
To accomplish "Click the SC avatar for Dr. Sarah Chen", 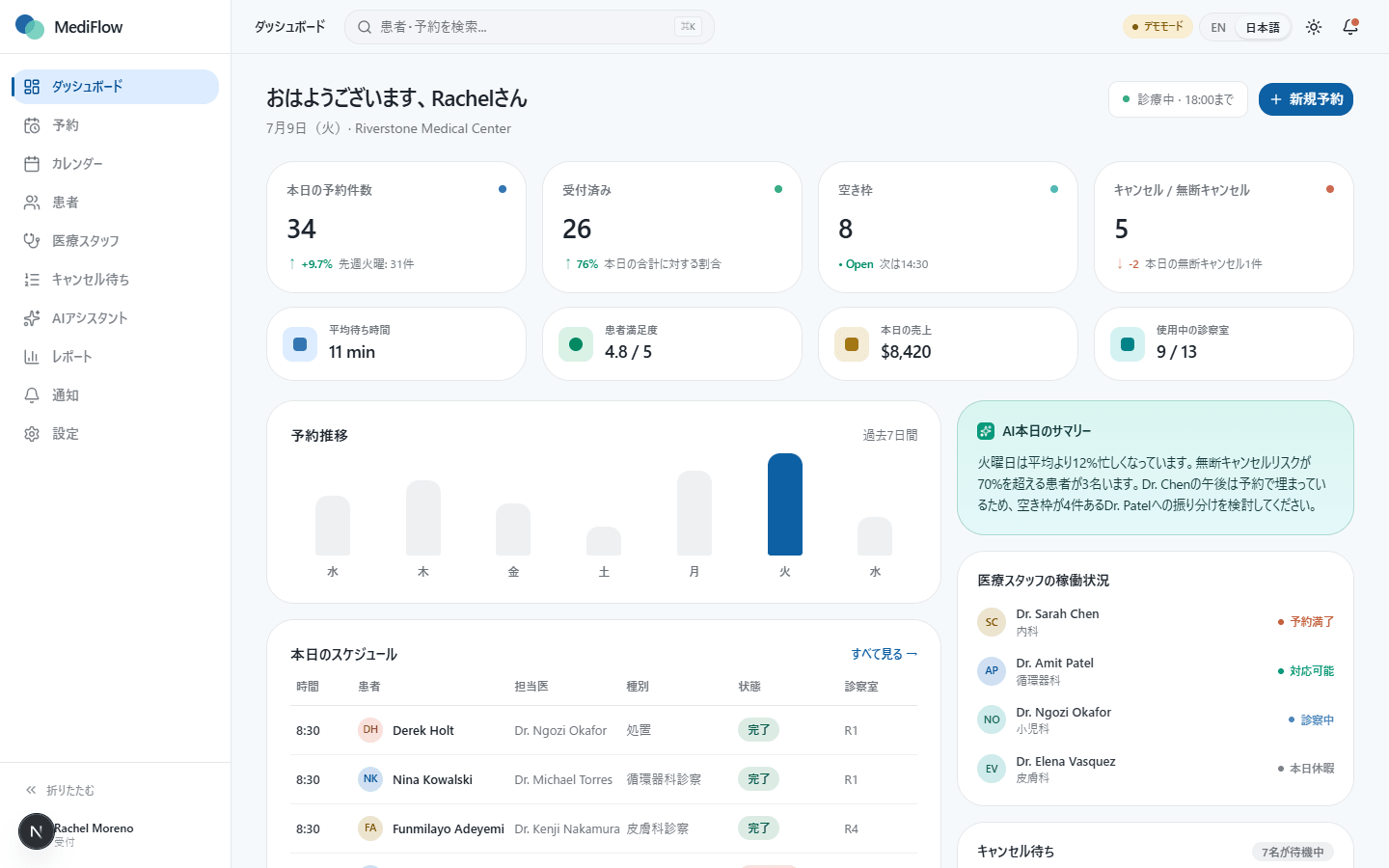I will point(992,622).
